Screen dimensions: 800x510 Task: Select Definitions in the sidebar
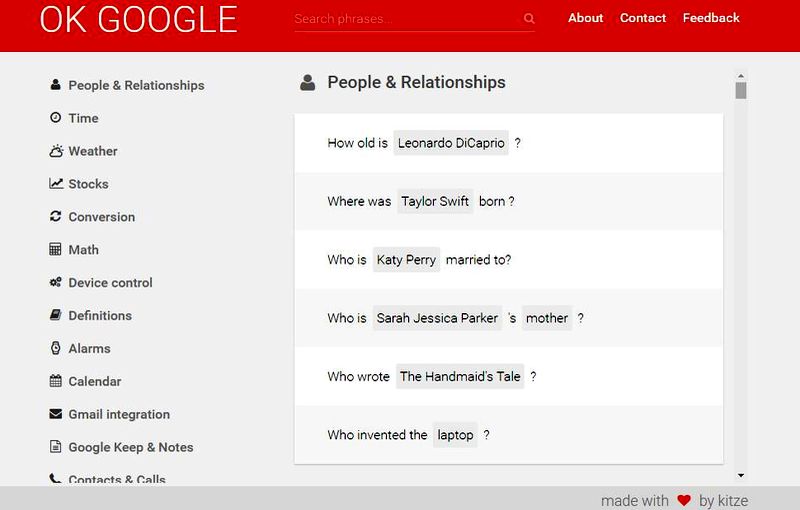point(100,315)
